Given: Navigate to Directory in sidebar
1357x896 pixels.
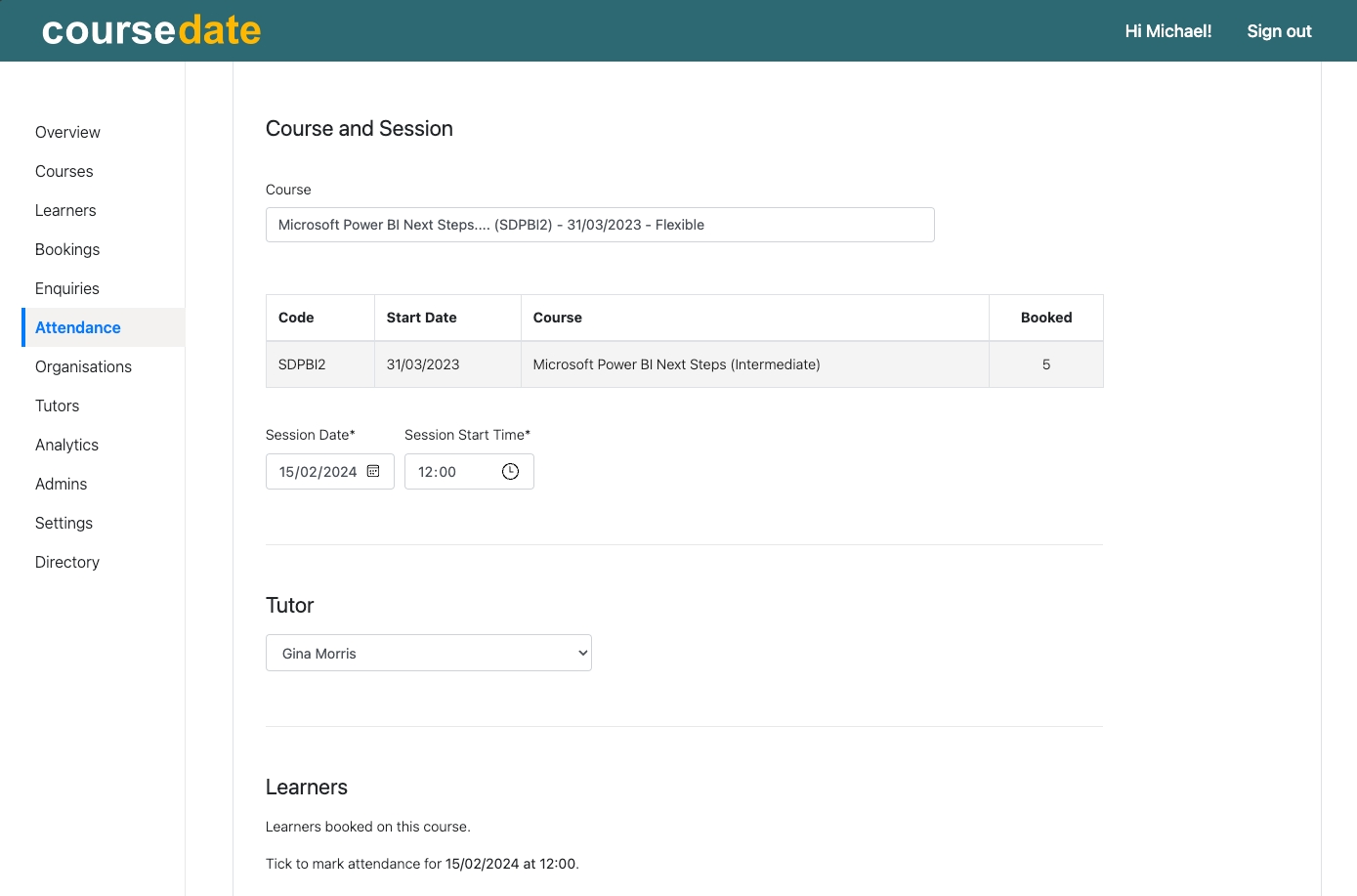Looking at the screenshot, I should (x=67, y=562).
